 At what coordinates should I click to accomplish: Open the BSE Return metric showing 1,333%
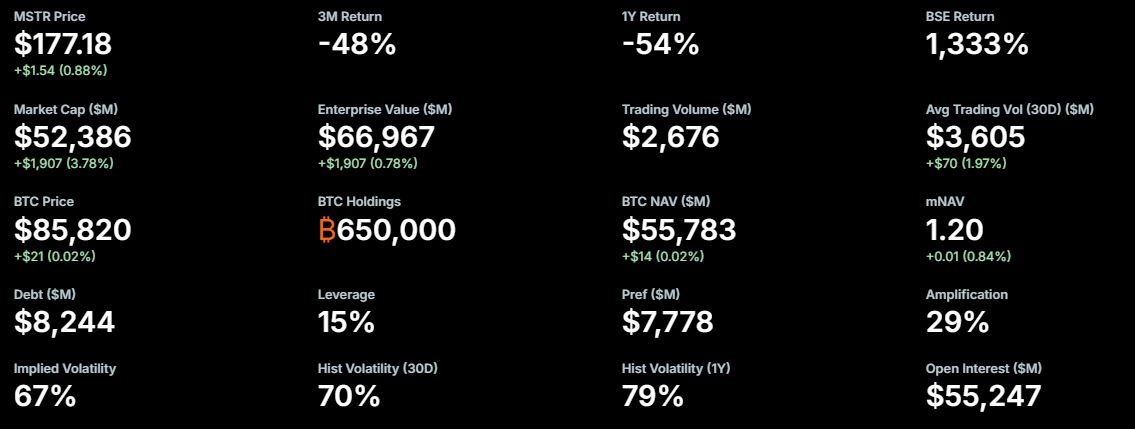click(x=977, y=44)
